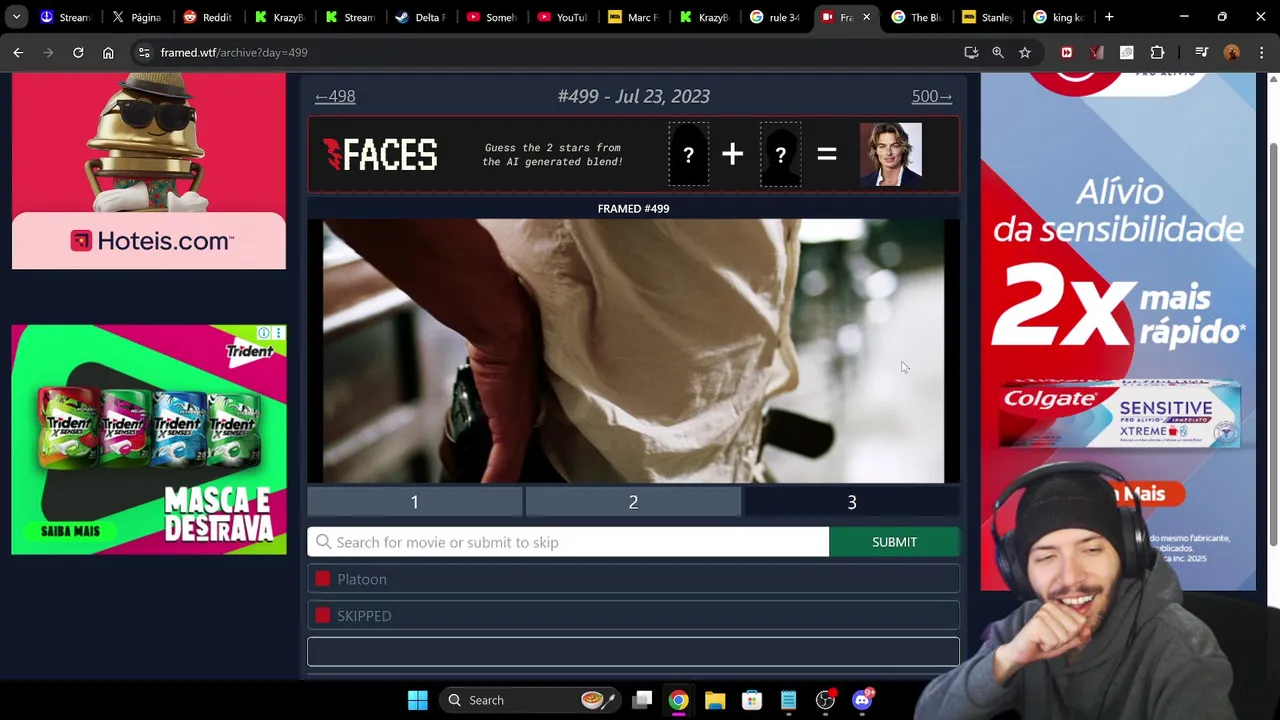
Task: Open the Extensions puzzle menu
Action: (1158, 52)
